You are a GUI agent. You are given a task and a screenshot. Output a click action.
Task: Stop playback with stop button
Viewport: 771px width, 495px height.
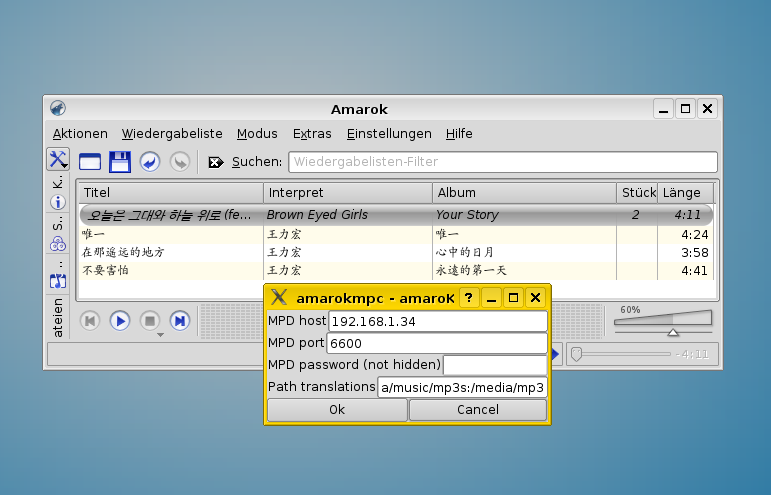point(150,321)
